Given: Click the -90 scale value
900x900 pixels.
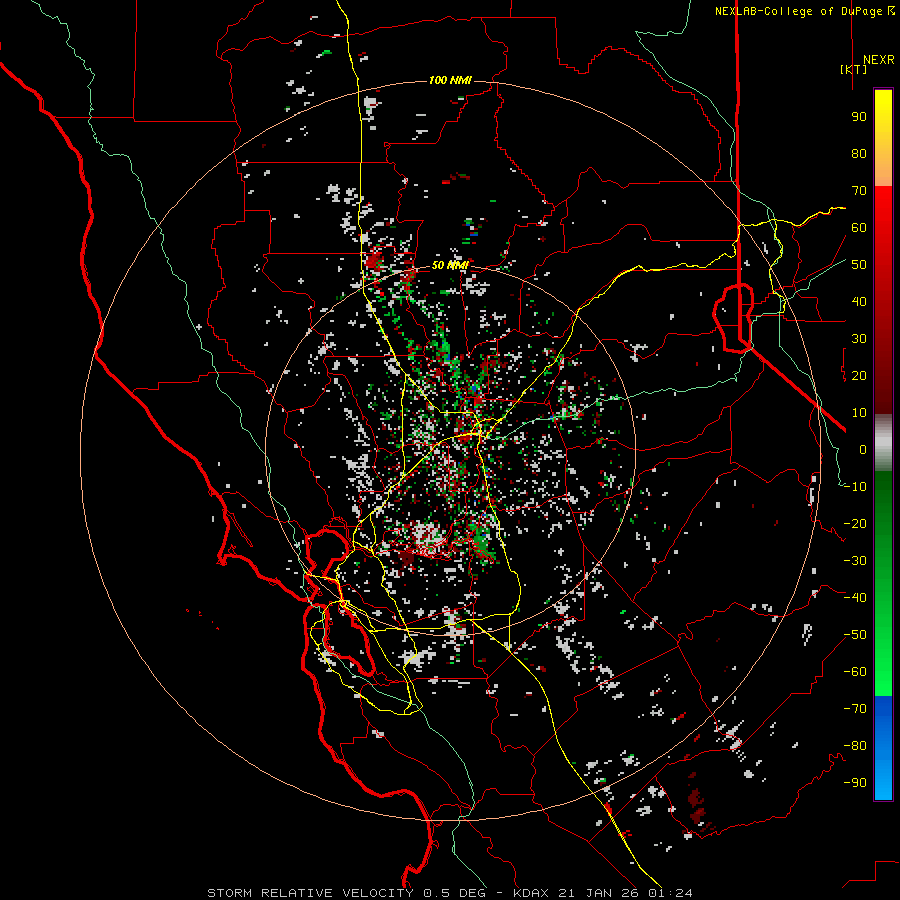Looking at the screenshot, I should click(x=855, y=783).
